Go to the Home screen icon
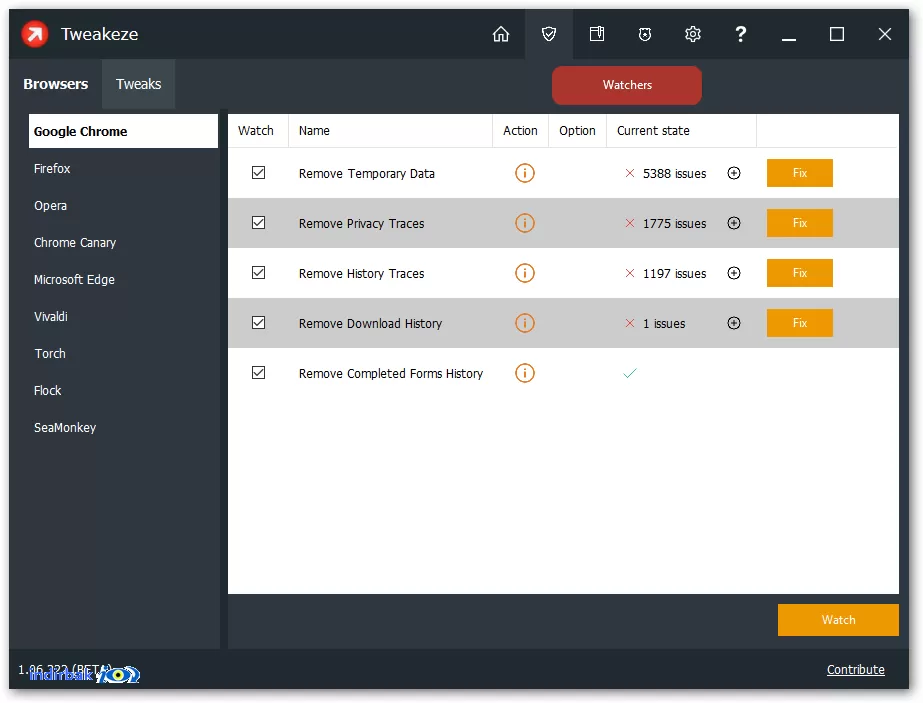The height and width of the screenshot is (703, 923). [500, 34]
